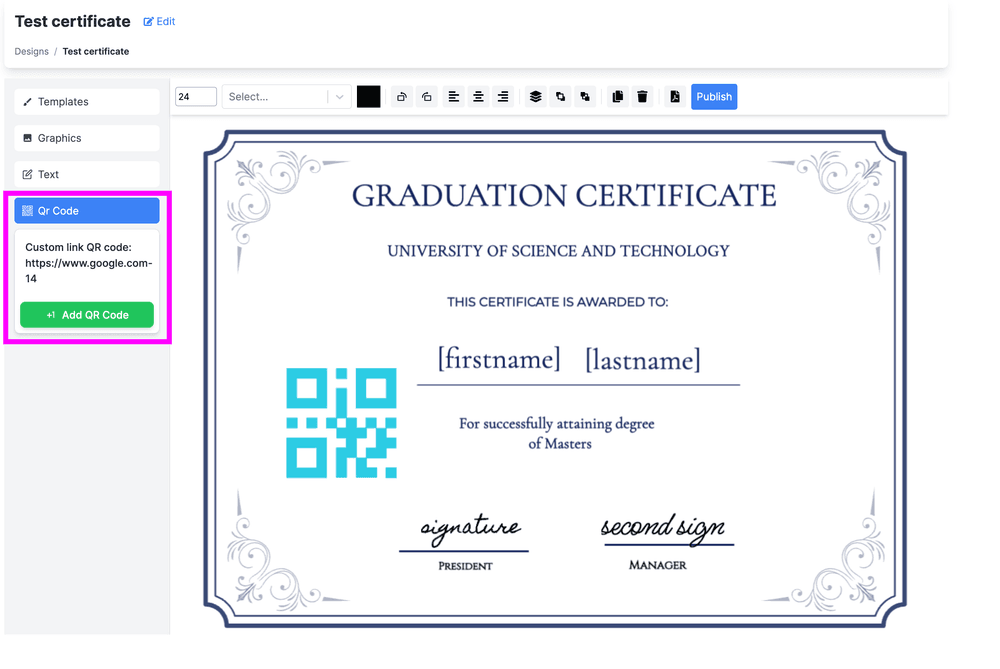Expand the Templates panel
The image size is (1000, 669).
tap(86, 101)
